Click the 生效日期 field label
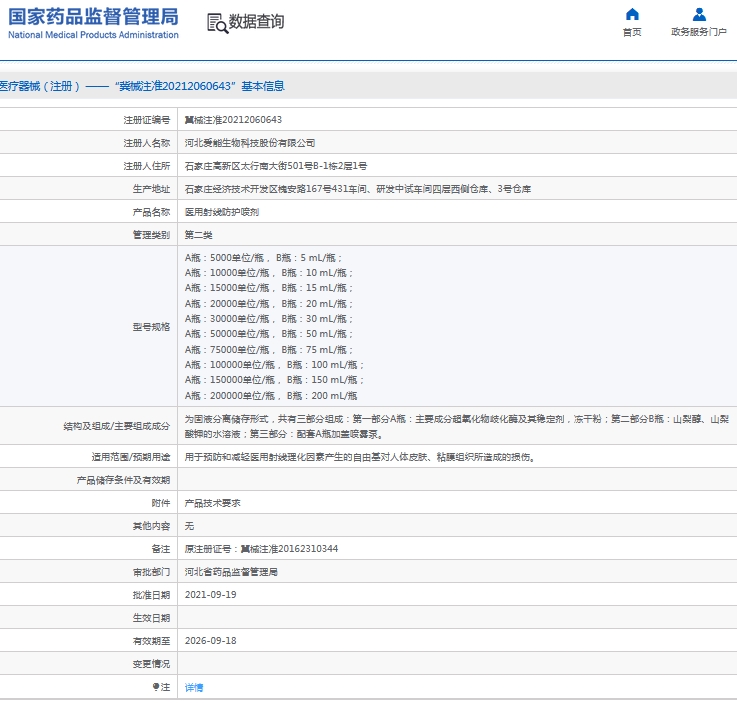Image resolution: width=737 pixels, height=703 pixels. pyautogui.click(x=151, y=618)
